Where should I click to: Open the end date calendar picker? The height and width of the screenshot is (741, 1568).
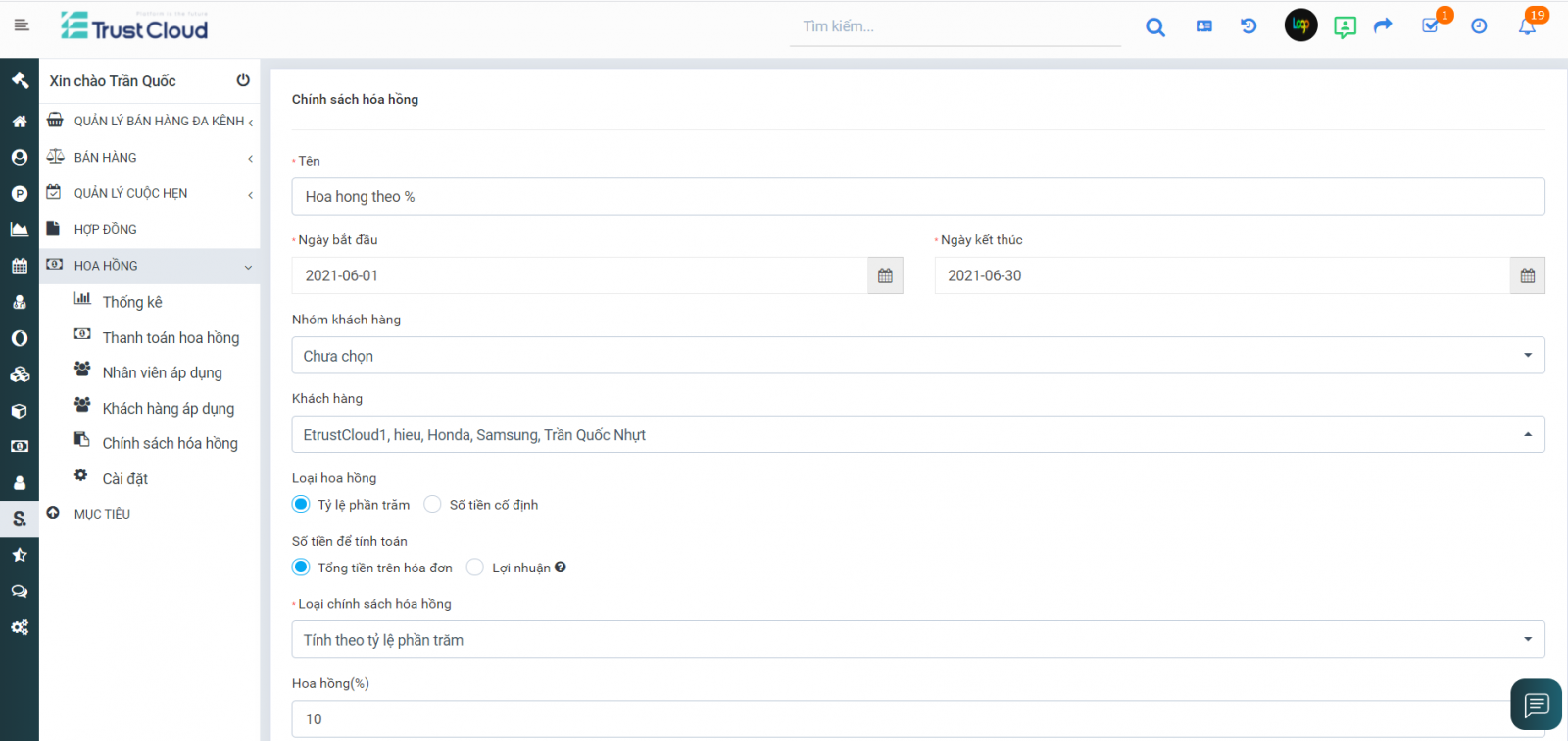1527,275
